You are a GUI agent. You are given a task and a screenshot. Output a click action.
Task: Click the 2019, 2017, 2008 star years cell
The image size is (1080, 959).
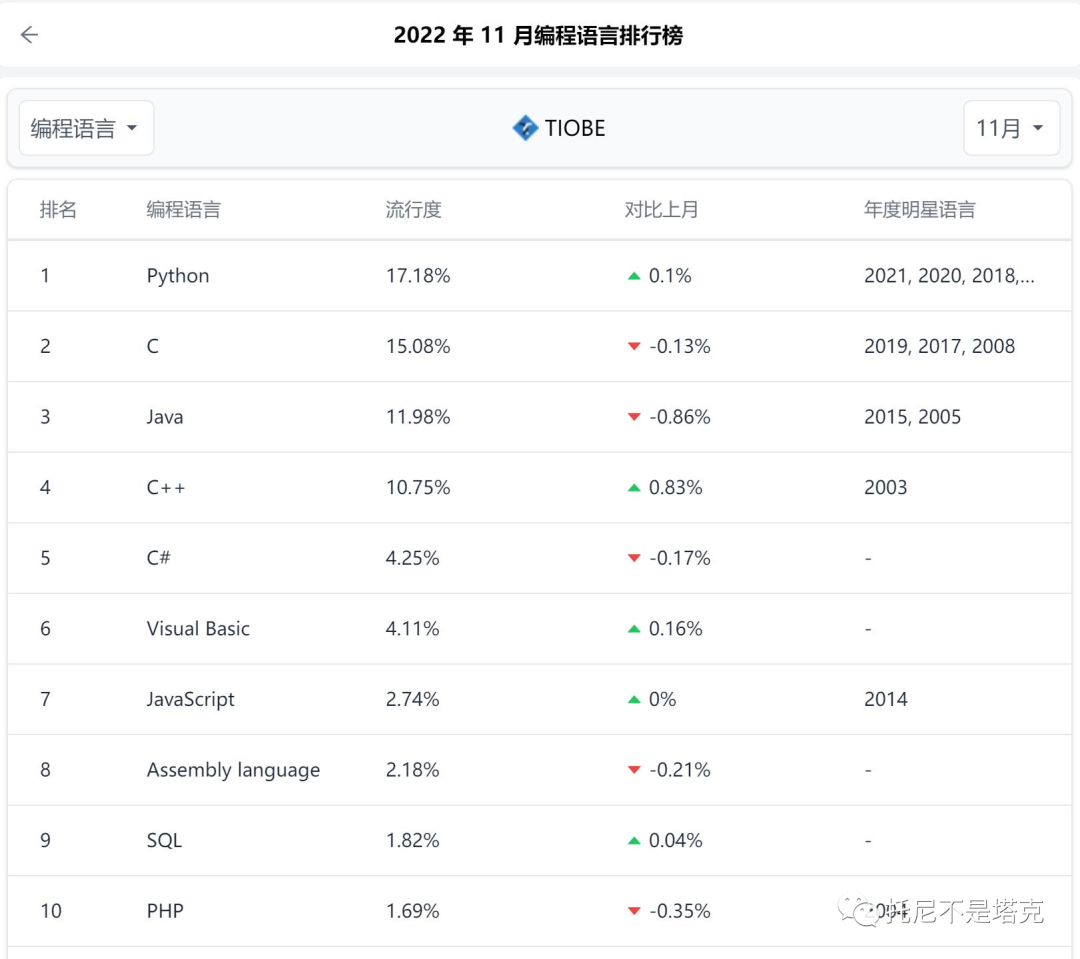[939, 346]
